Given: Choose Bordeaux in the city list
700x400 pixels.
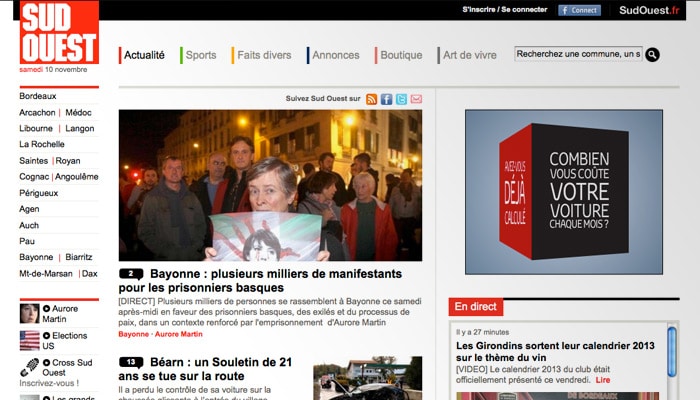Looking at the screenshot, I should [38, 96].
